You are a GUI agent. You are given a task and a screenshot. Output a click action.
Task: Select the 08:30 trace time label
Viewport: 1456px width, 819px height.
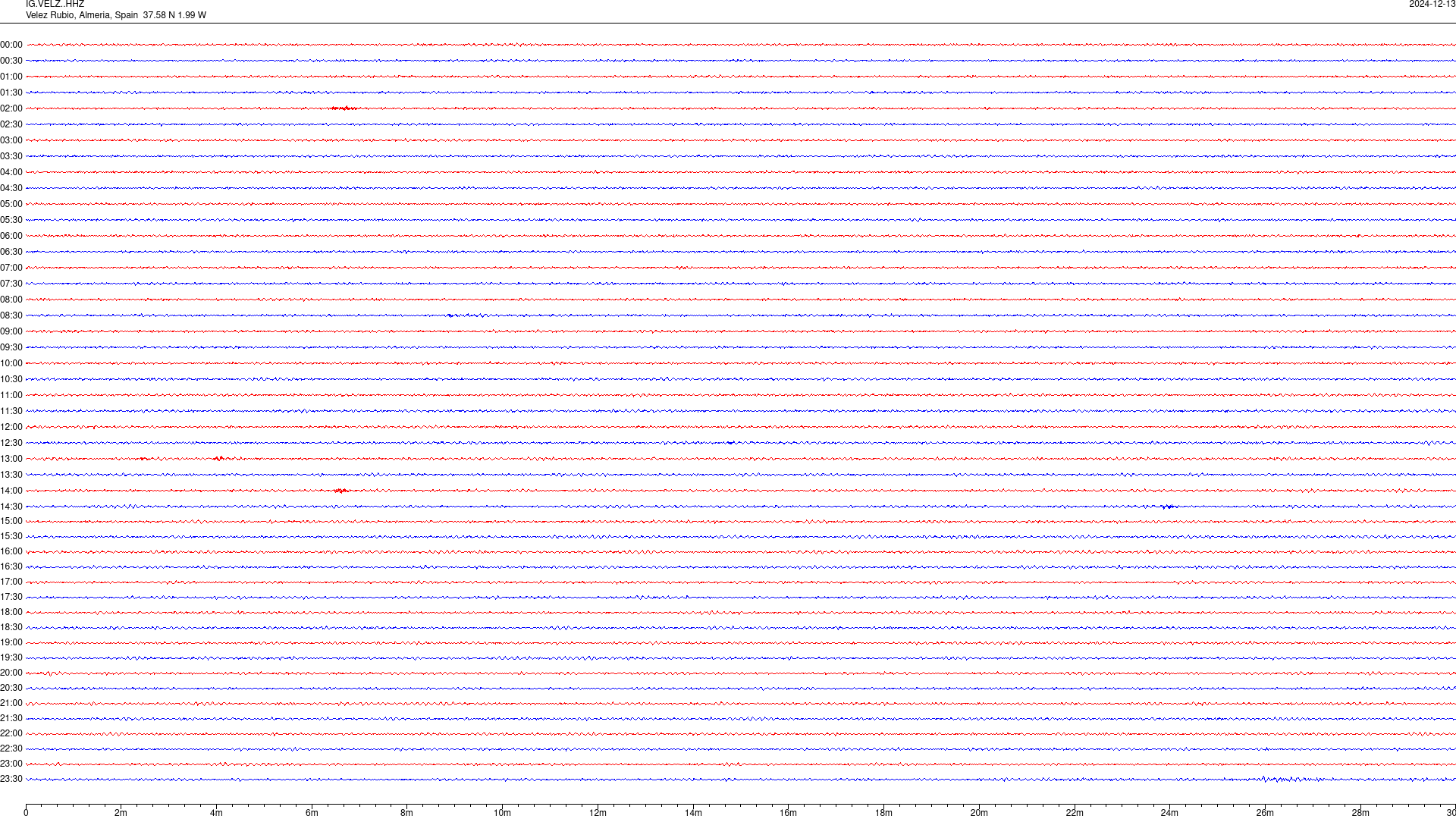(11, 315)
